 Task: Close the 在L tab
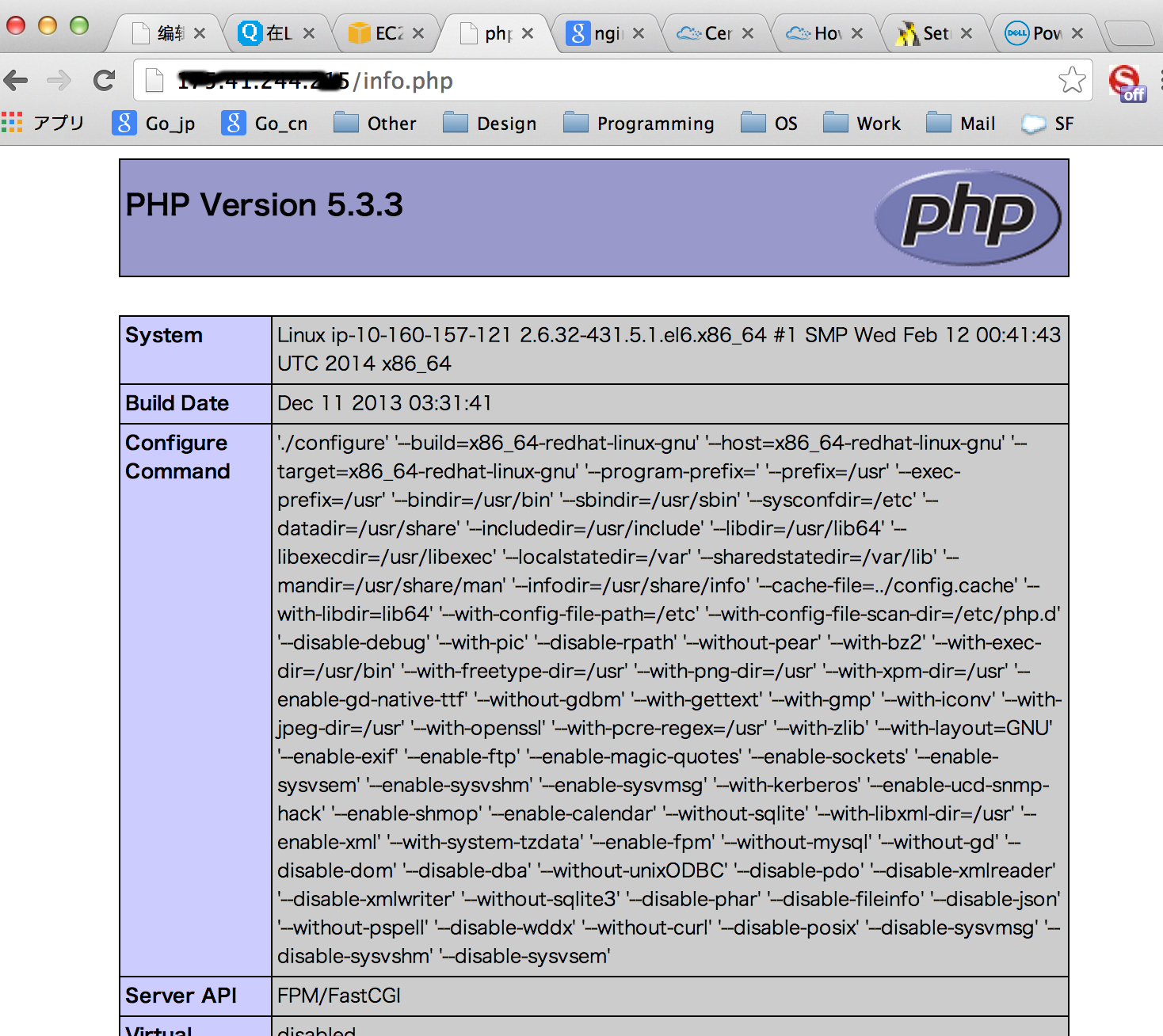309,33
